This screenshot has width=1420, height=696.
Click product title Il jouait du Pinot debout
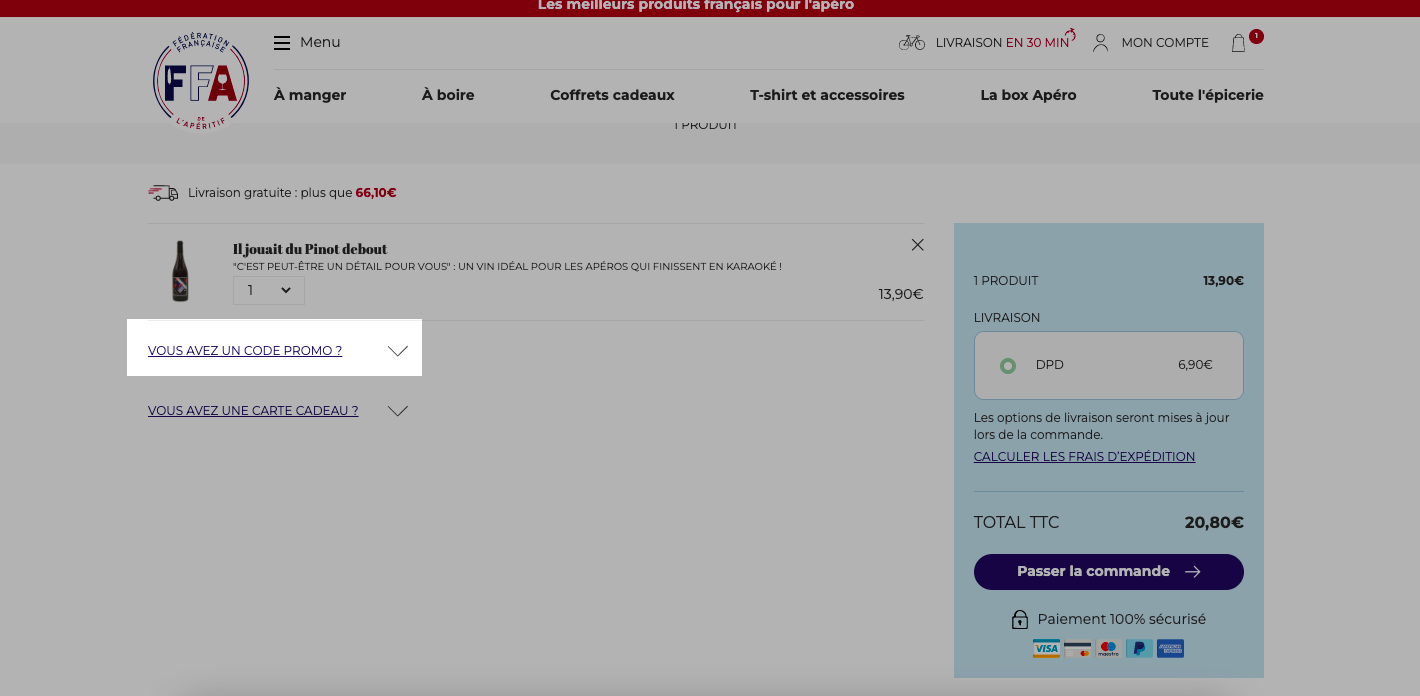coord(310,249)
